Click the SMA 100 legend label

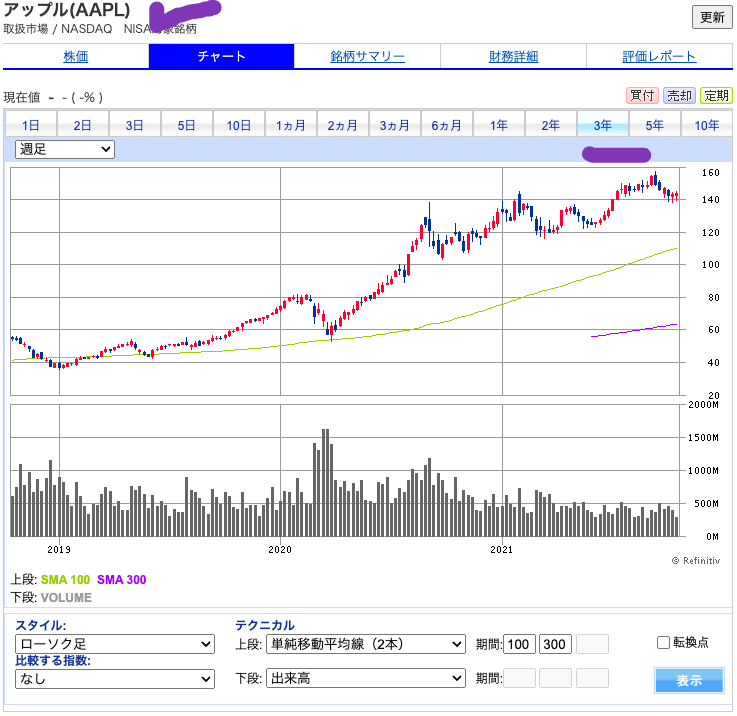pos(65,579)
